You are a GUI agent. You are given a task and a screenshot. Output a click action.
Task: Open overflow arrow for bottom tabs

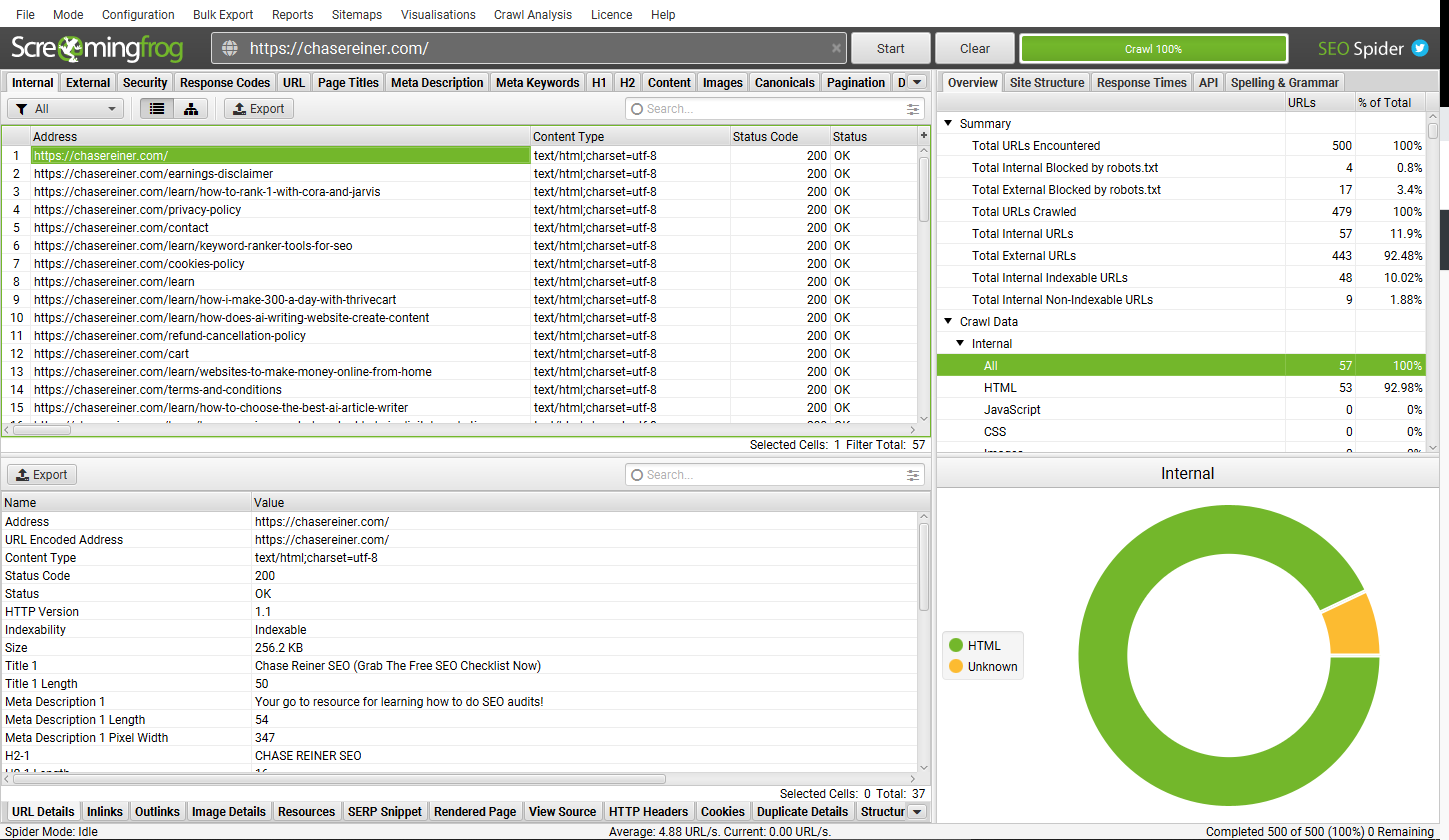click(917, 811)
